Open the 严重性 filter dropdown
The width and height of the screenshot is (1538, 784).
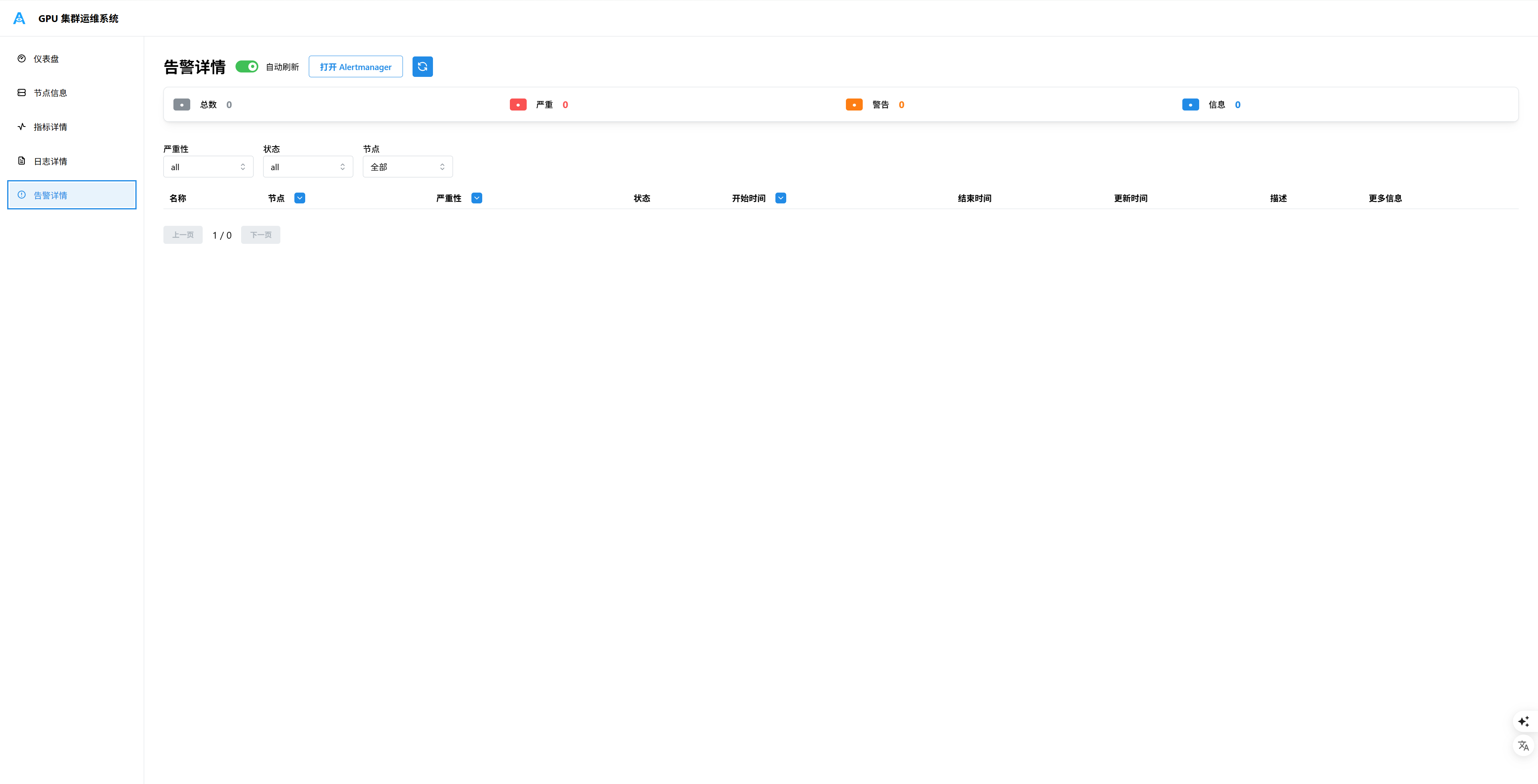(208, 167)
